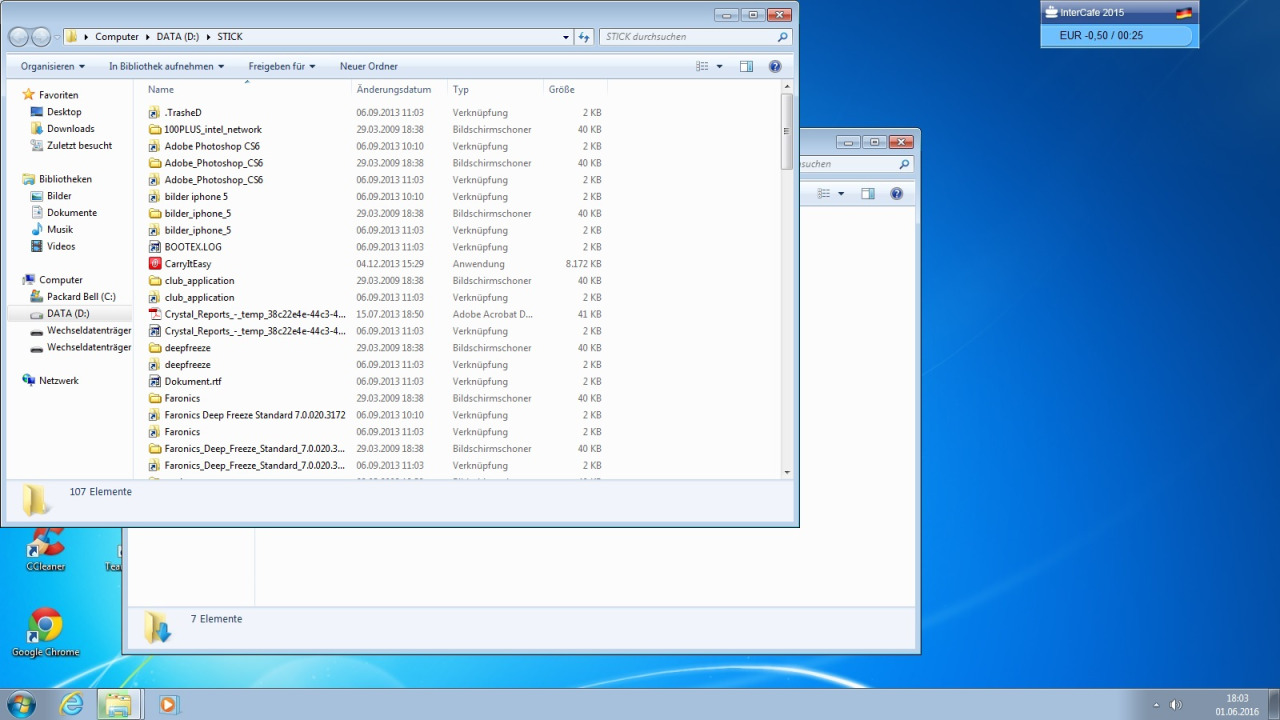Open the view options dropdown arrow in STICK window
Screen dimensions: 1280x720
point(719,66)
